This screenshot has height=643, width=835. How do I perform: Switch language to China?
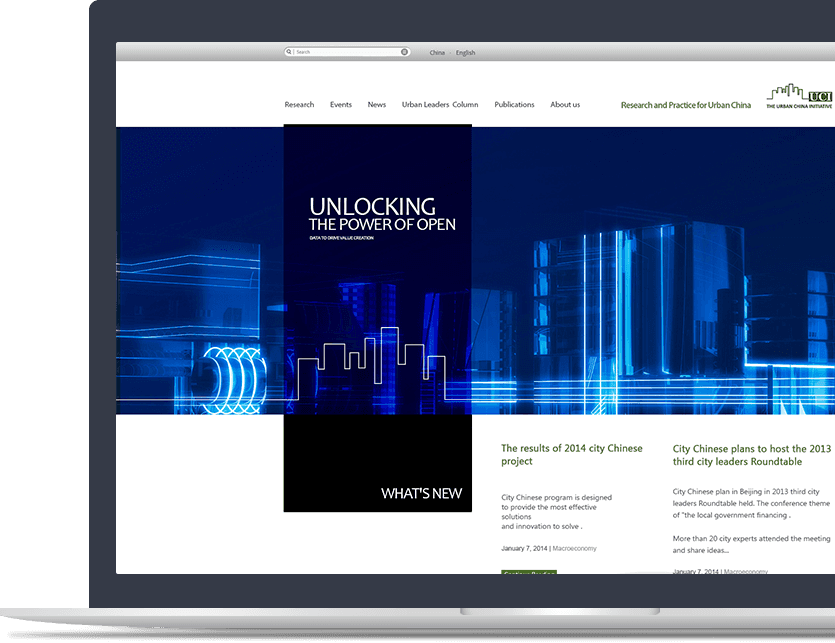[437, 53]
